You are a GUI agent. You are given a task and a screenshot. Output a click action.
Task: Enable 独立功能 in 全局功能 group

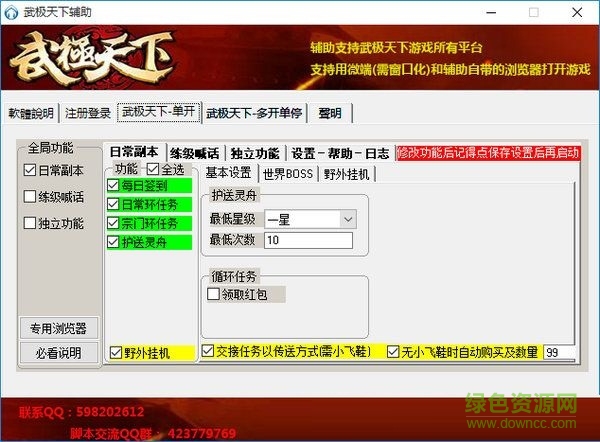point(54,223)
